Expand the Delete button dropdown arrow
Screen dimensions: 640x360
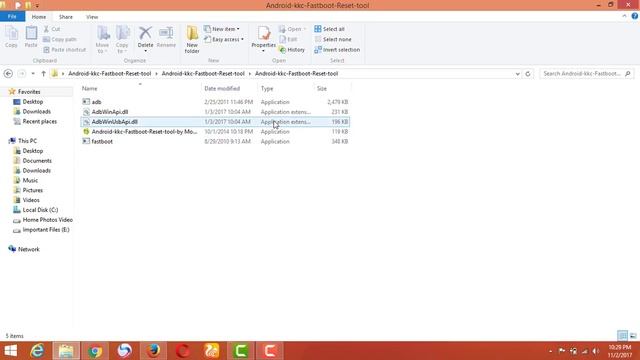click(145, 51)
